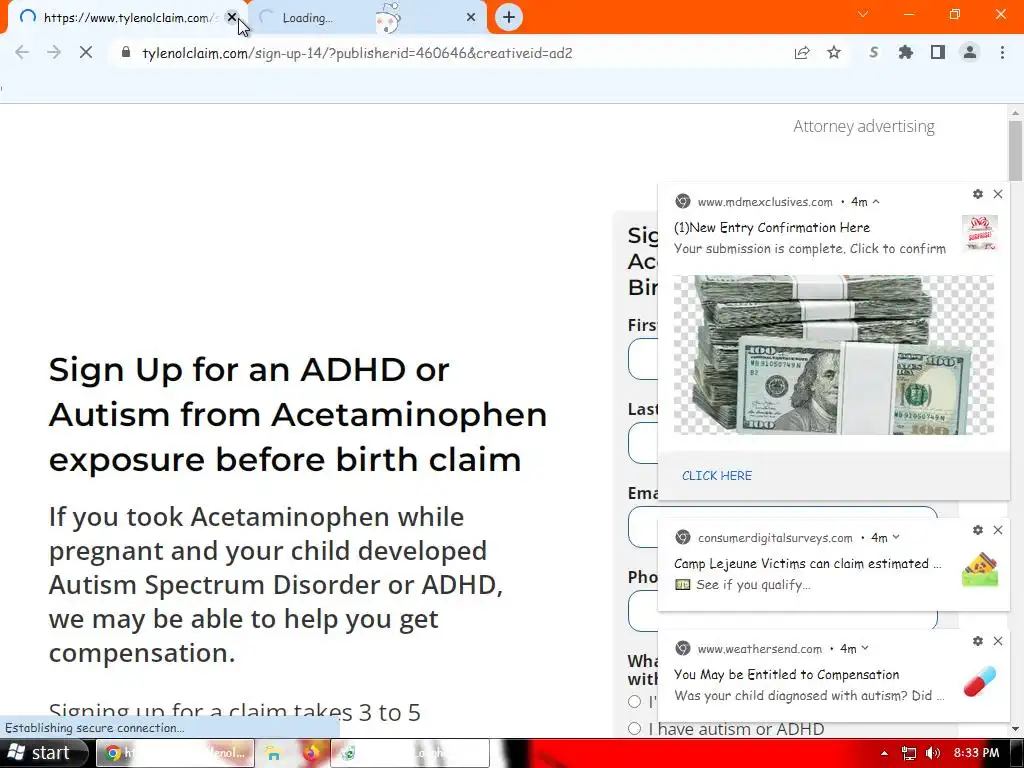The width and height of the screenshot is (1024, 768).
Task: Click the scrollbar down arrow
Action: click(1015, 729)
